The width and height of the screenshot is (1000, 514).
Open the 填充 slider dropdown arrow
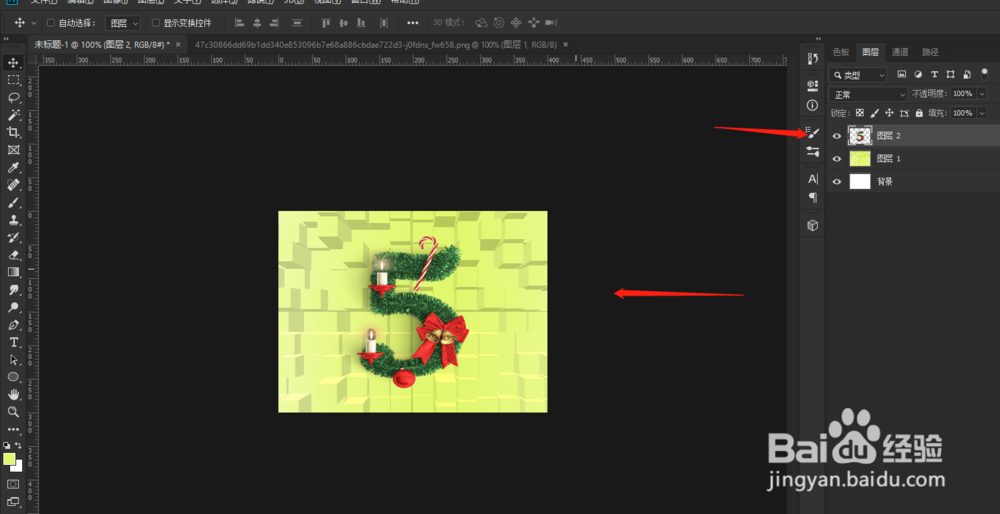pos(982,113)
